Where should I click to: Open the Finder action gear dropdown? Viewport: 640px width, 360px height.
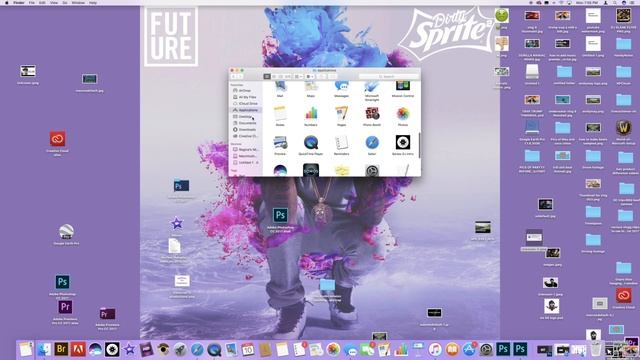[x=310, y=76]
